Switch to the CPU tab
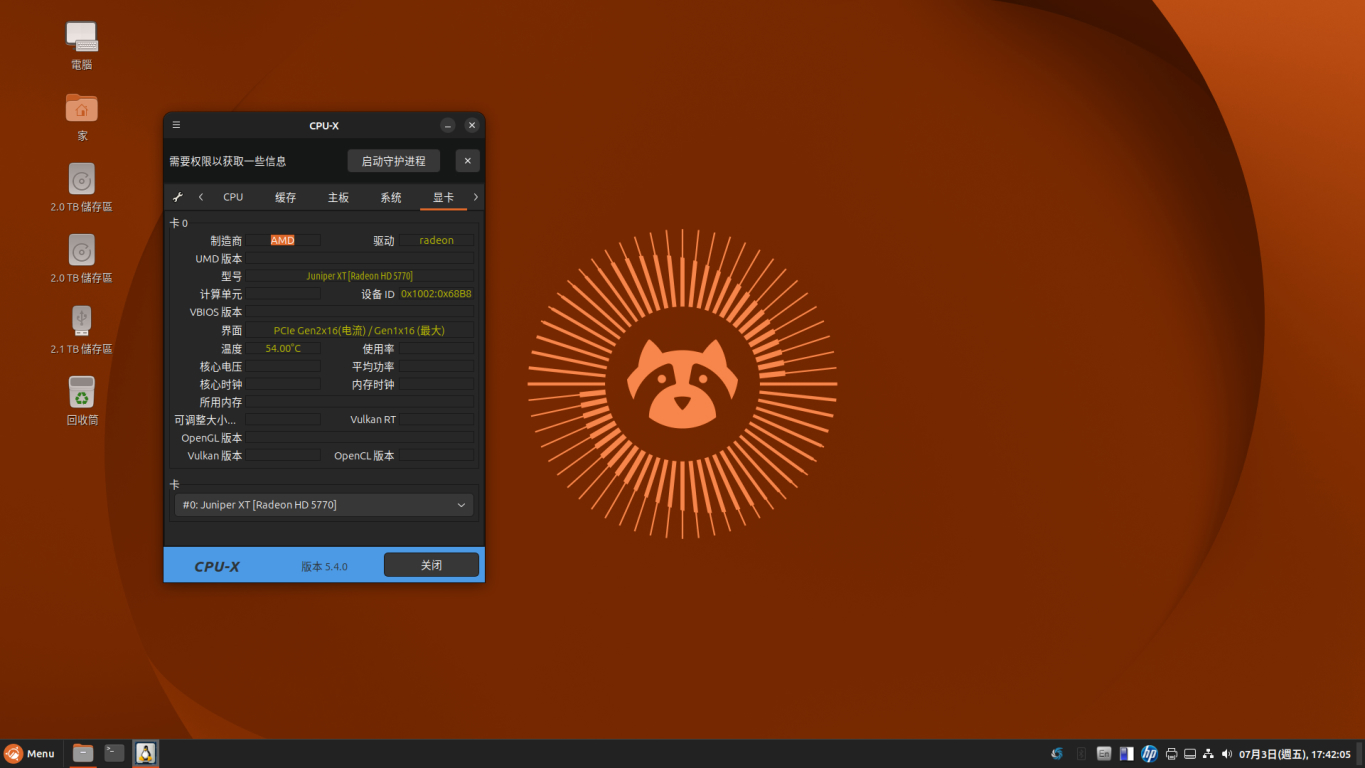 (x=233, y=197)
